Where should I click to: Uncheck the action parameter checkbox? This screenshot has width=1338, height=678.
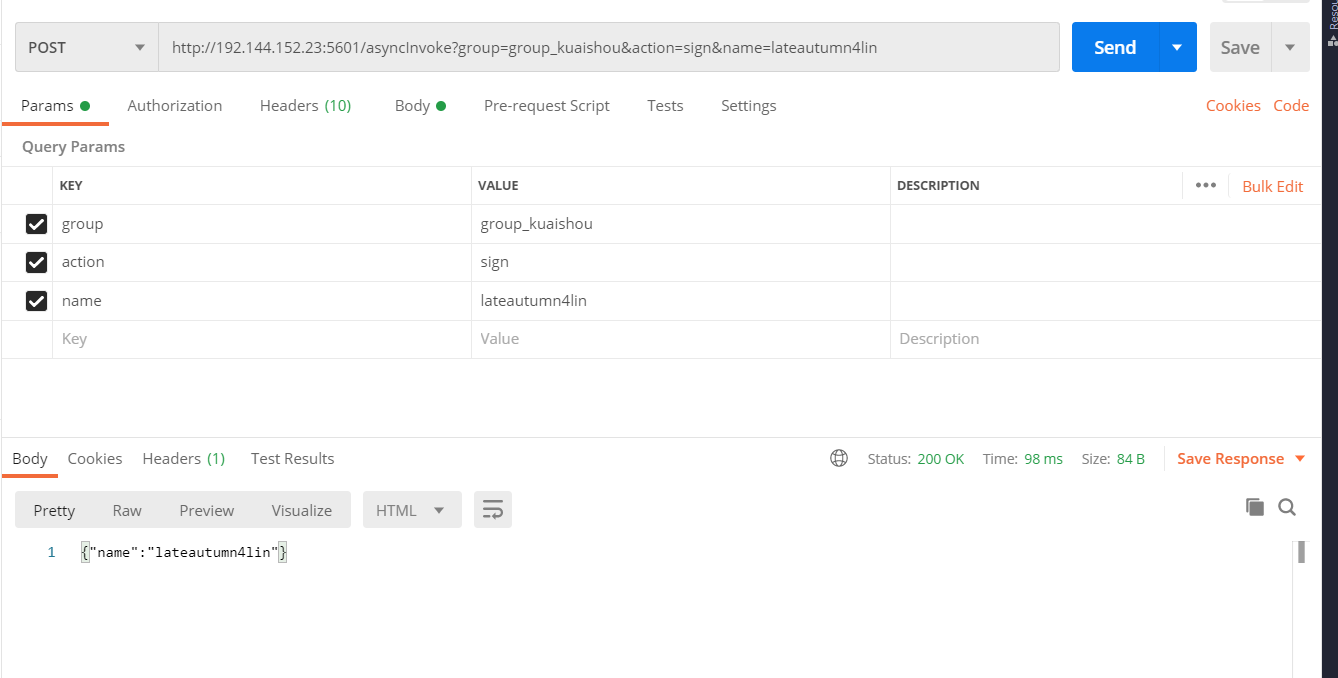click(36, 262)
